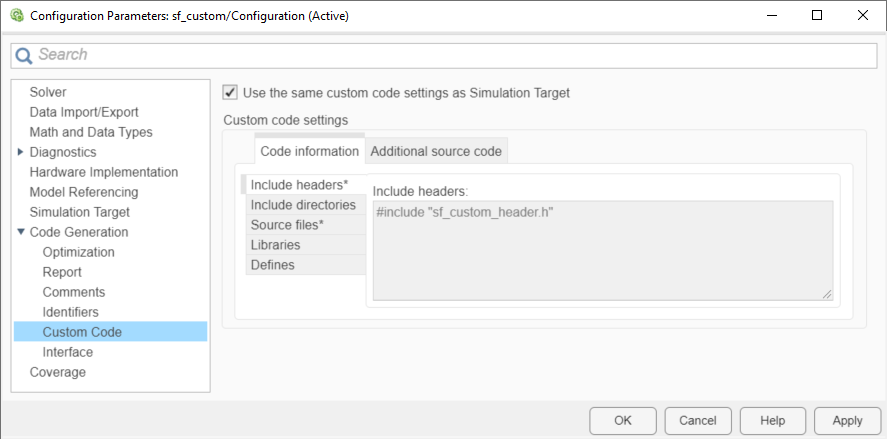Expand the Diagnostics tree node
Screen dimensions: 887x439
[21, 152]
